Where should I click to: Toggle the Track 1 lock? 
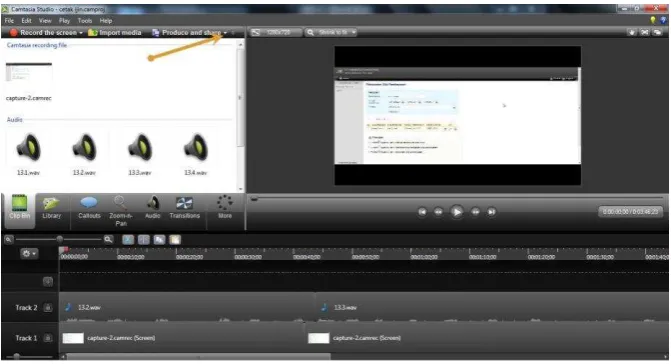[48, 338]
